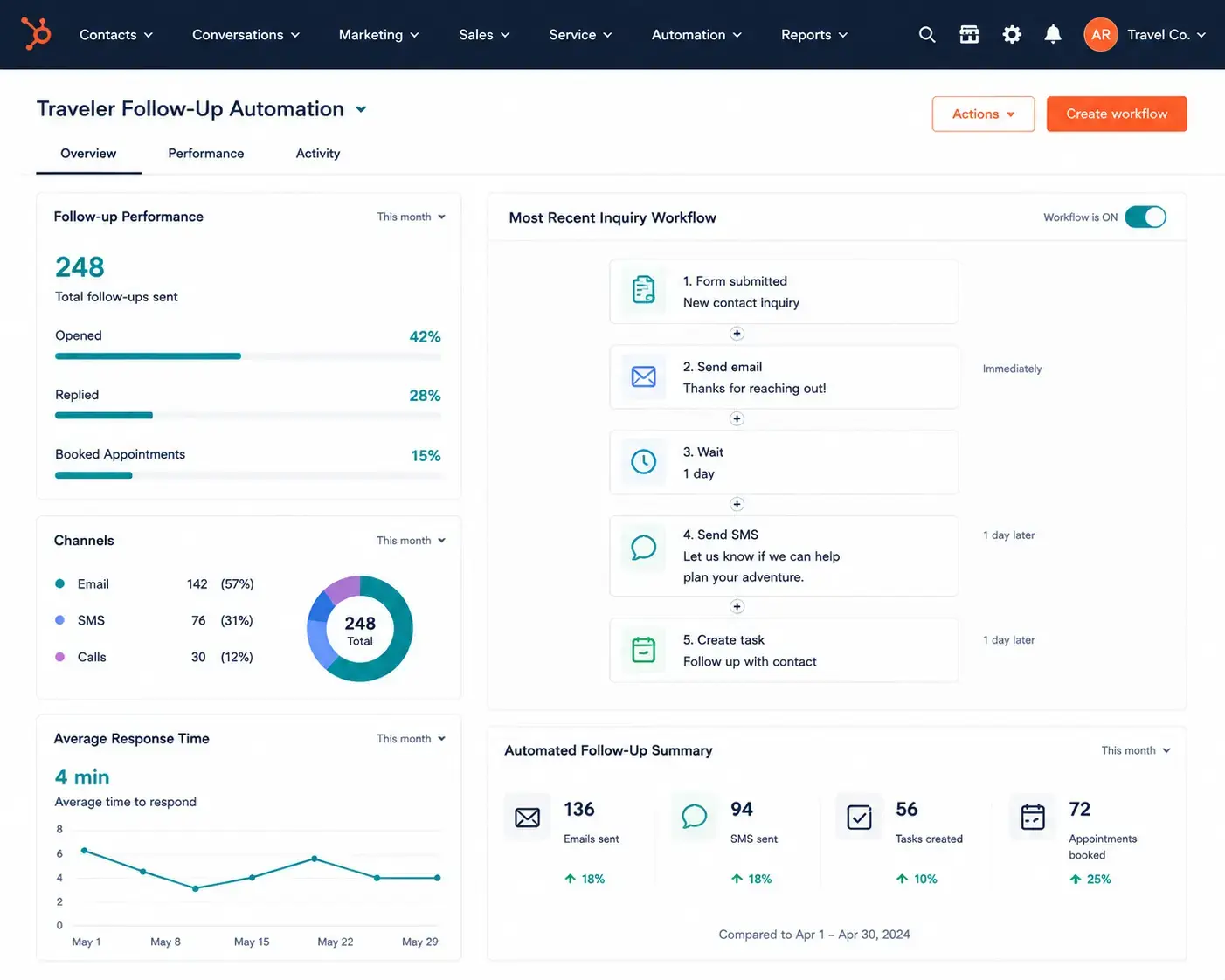The height and width of the screenshot is (980, 1225).
Task: Turn off the Workflow is ON toggle
Action: [x=1145, y=217]
